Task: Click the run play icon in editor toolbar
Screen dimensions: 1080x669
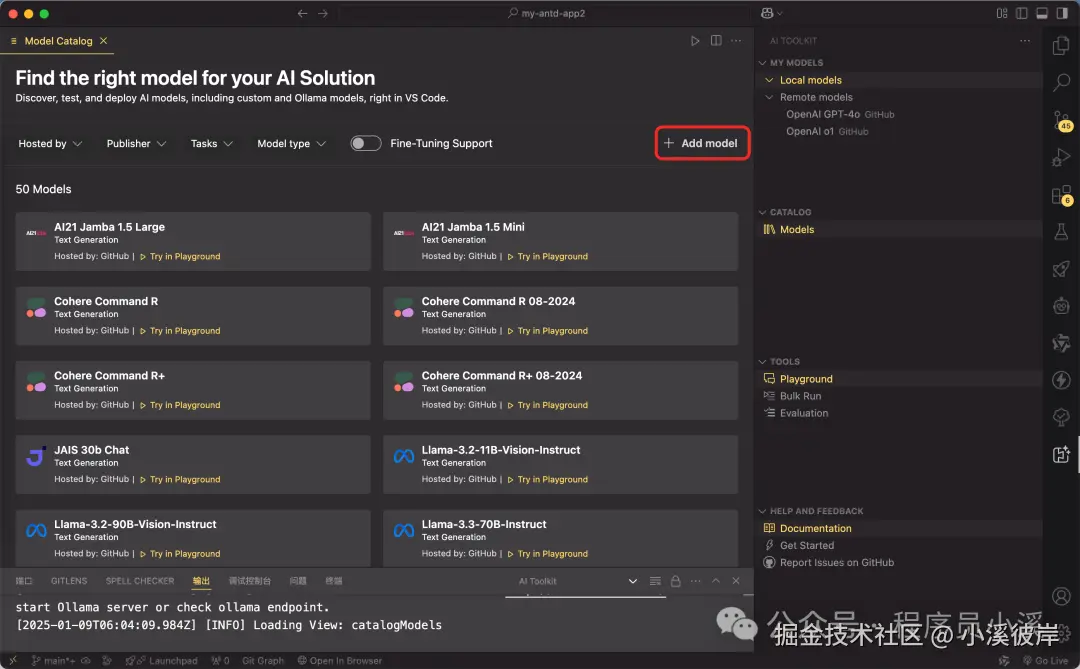Action: (x=695, y=41)
